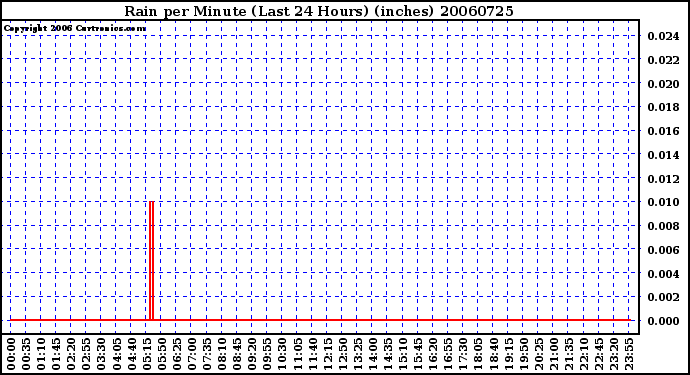This screenshot has width=690, height=375.
Task: Select the 01:10 time label
Action: point(40,354)
